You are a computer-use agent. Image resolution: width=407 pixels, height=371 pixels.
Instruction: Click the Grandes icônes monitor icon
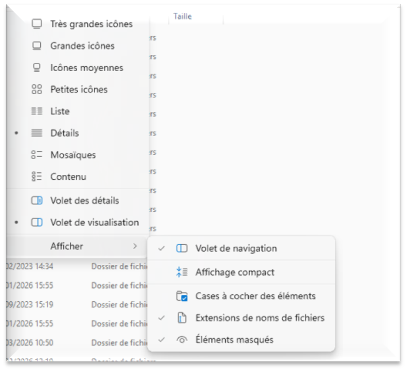coord(37,46)
